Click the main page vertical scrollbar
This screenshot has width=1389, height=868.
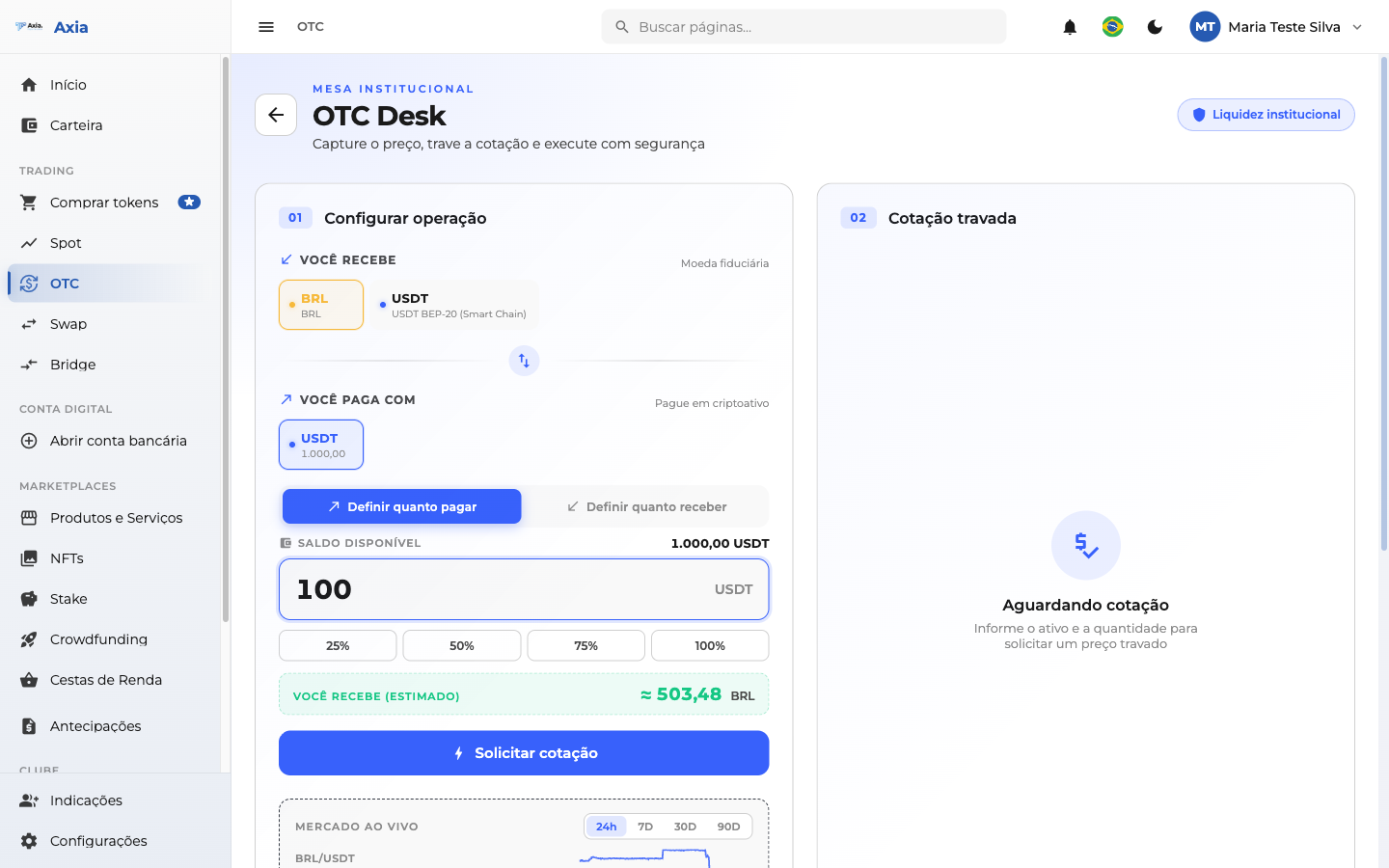pyautogui.click(x=1384, y=304)
